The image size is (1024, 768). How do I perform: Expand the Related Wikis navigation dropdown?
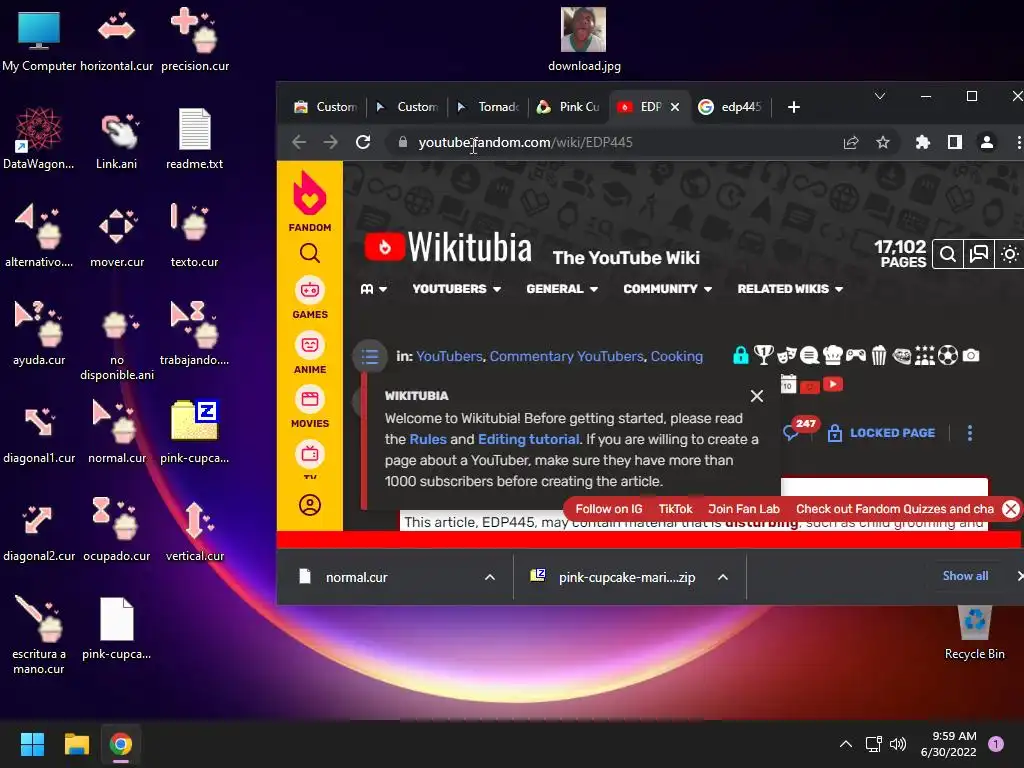coord(790,289)
